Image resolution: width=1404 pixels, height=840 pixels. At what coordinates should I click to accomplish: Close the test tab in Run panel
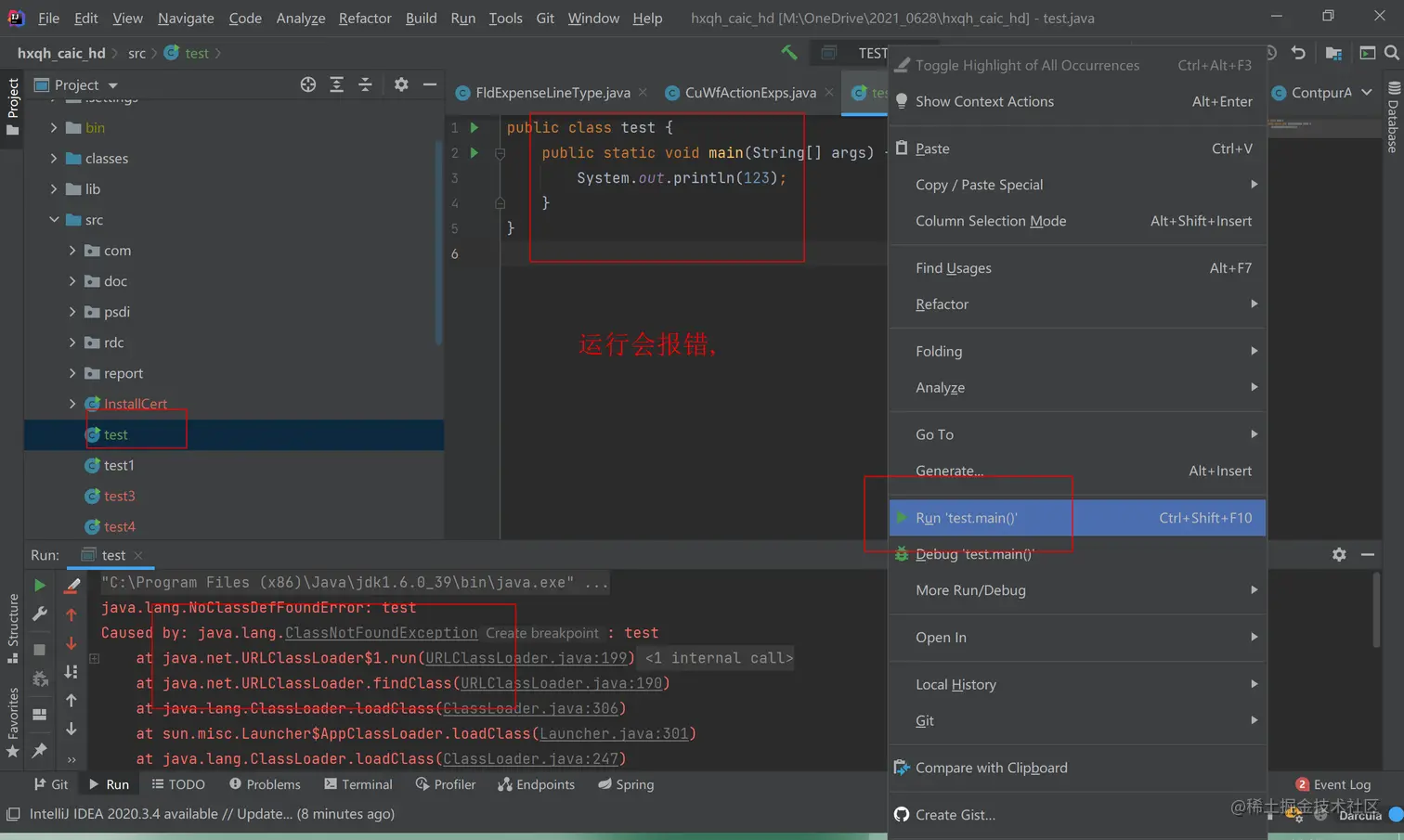pyautogui.click(x=138, y=555)
